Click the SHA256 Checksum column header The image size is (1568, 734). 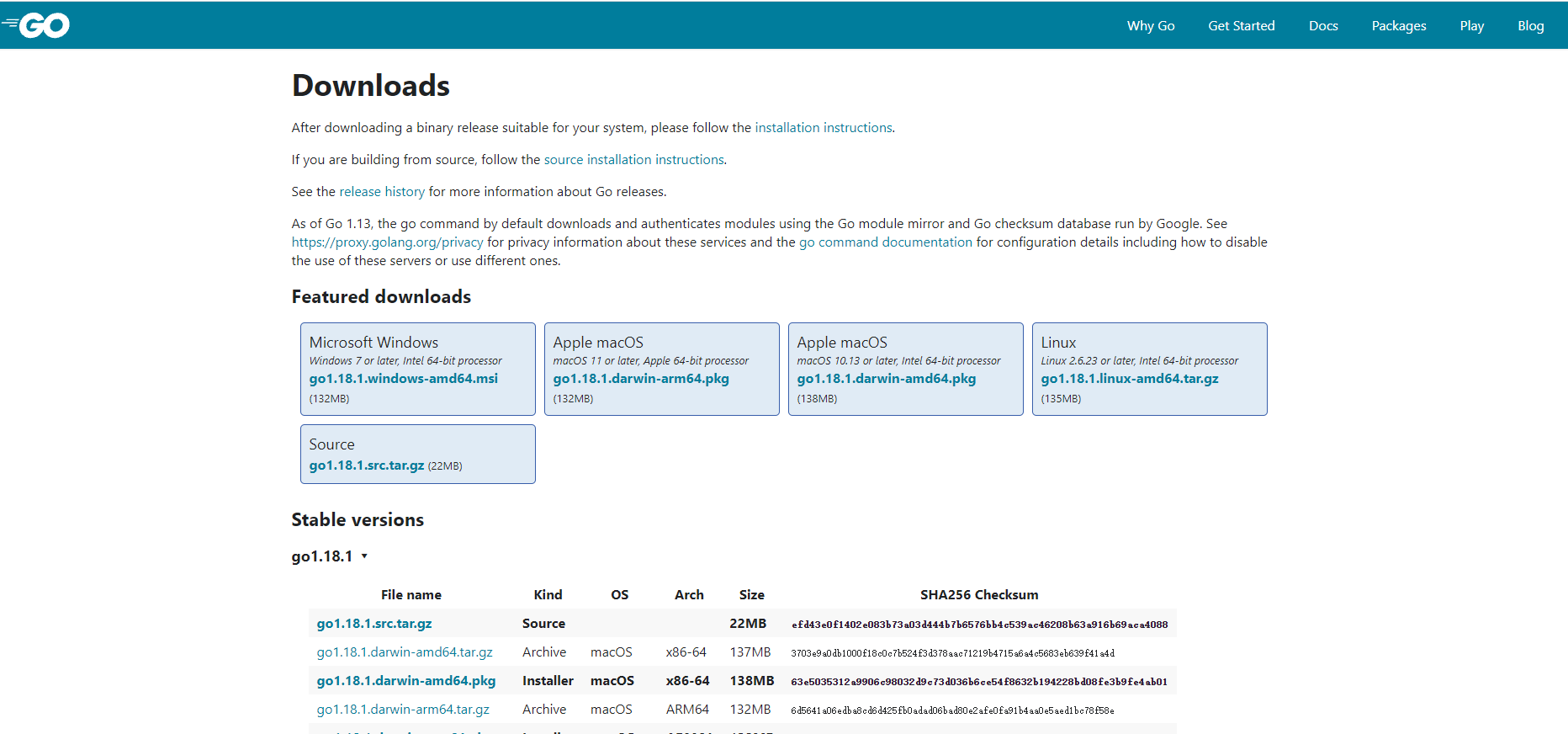979,595
